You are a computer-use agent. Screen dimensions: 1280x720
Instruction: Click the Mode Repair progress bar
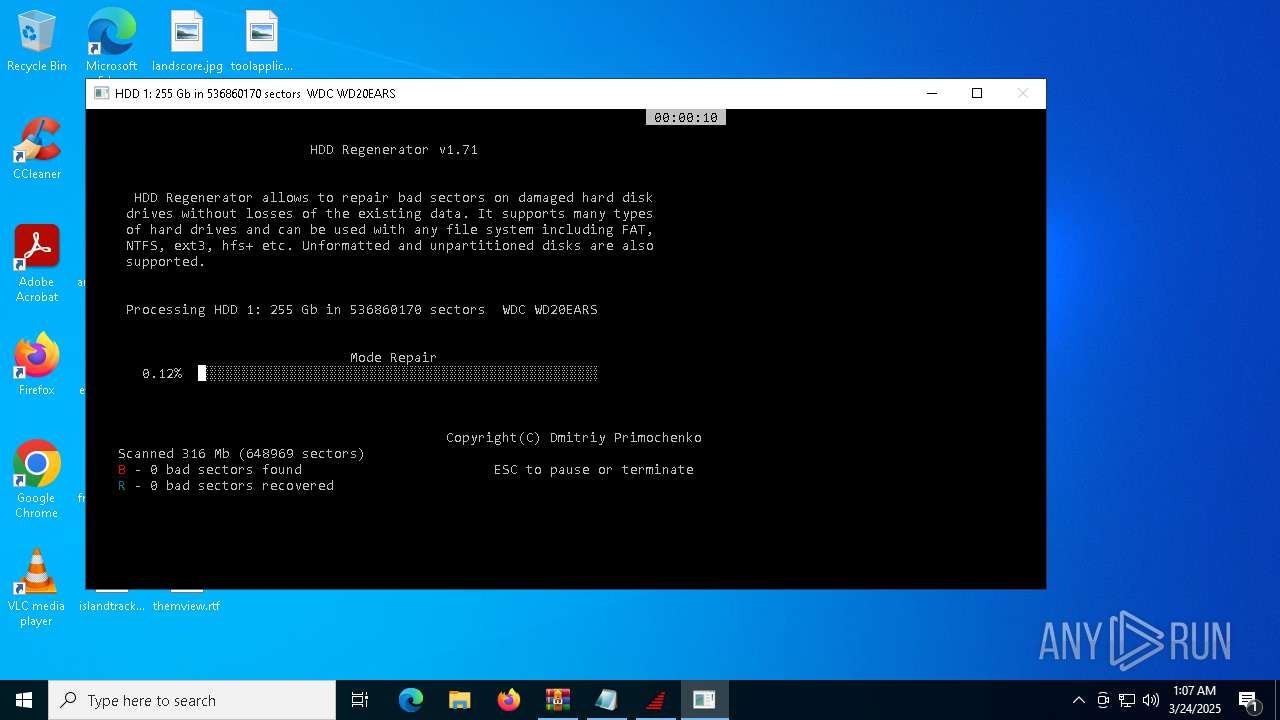point(398,373)
